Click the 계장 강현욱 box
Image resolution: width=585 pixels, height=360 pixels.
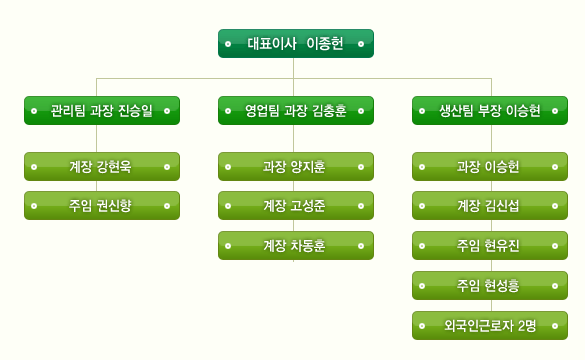[x=102, y=166]
